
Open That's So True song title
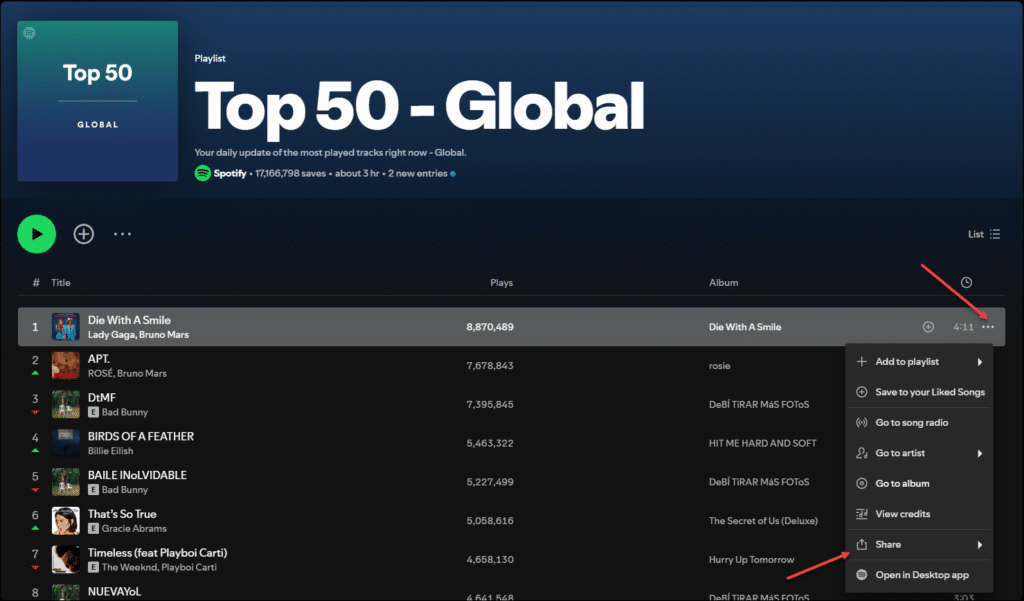[122, 514]
